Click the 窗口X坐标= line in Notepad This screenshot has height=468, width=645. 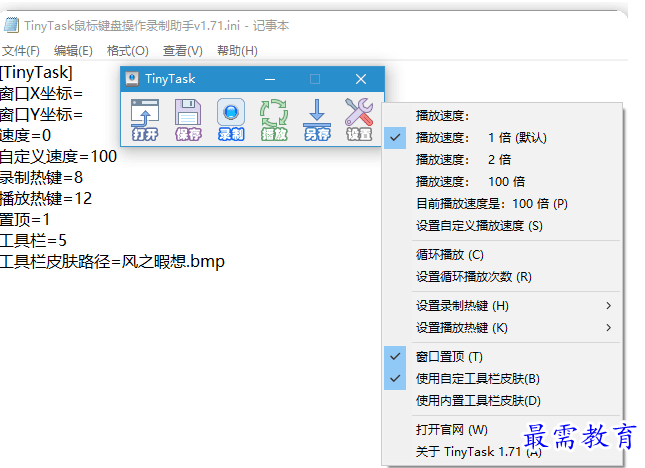41,94
